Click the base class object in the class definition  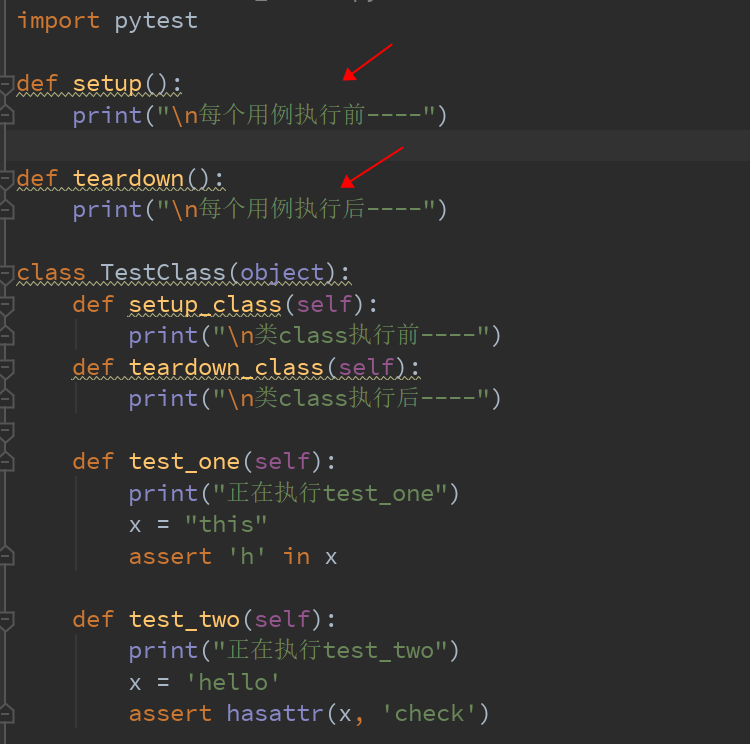282,274
